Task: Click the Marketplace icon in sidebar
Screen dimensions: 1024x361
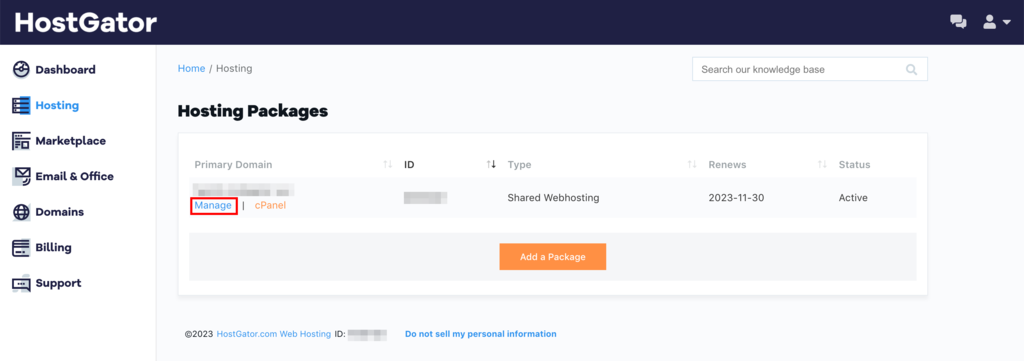Action: point(22,140)
